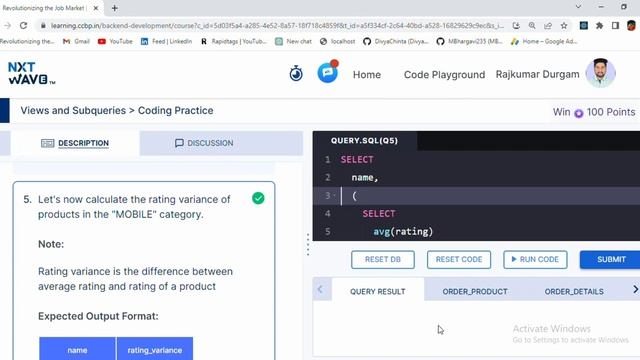Click the blue extension icon in toolbar
The image size is (640, 360).
584,25
